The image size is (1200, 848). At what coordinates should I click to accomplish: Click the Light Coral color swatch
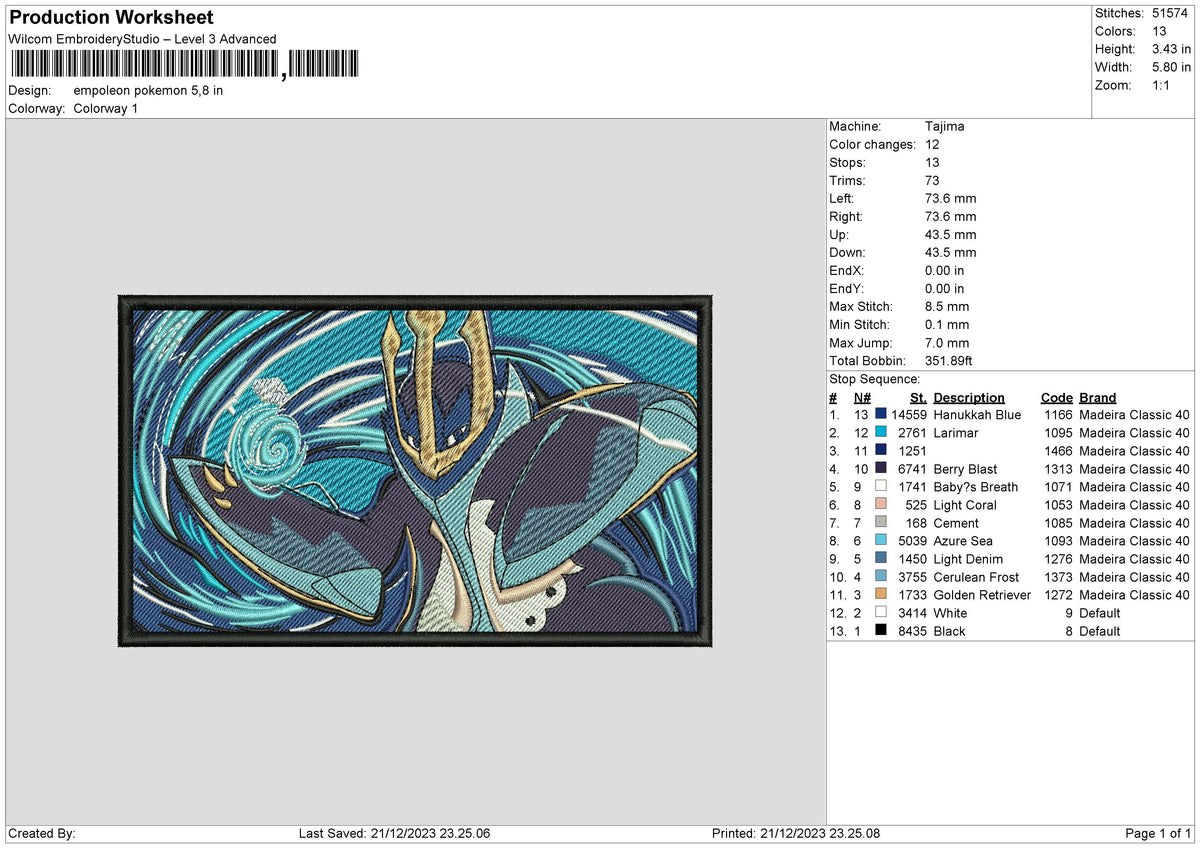880,505
